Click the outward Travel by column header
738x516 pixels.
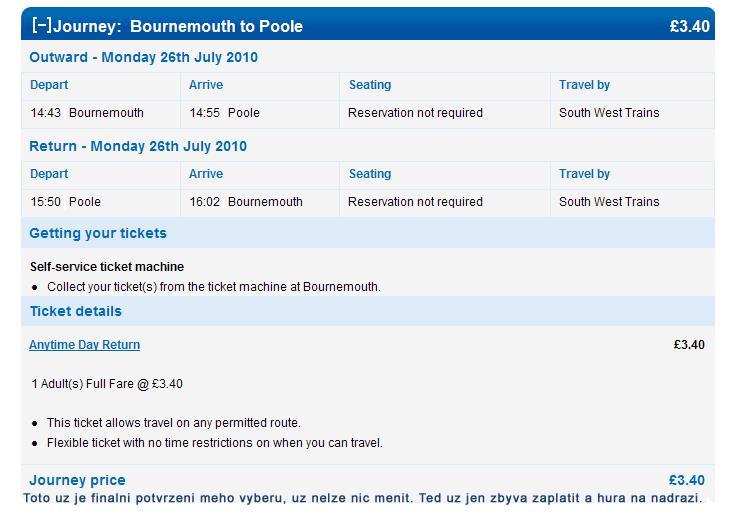coord(584,85)
